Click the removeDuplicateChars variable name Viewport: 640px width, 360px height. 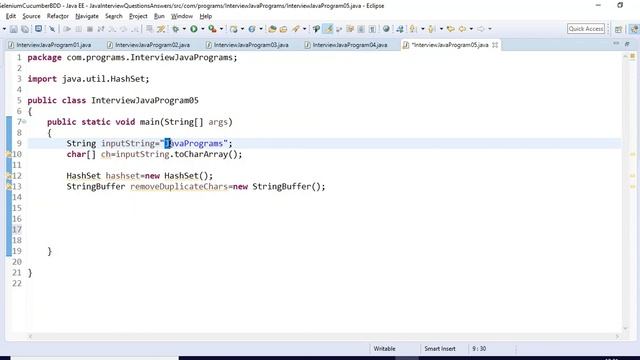[x=179, y=187]
